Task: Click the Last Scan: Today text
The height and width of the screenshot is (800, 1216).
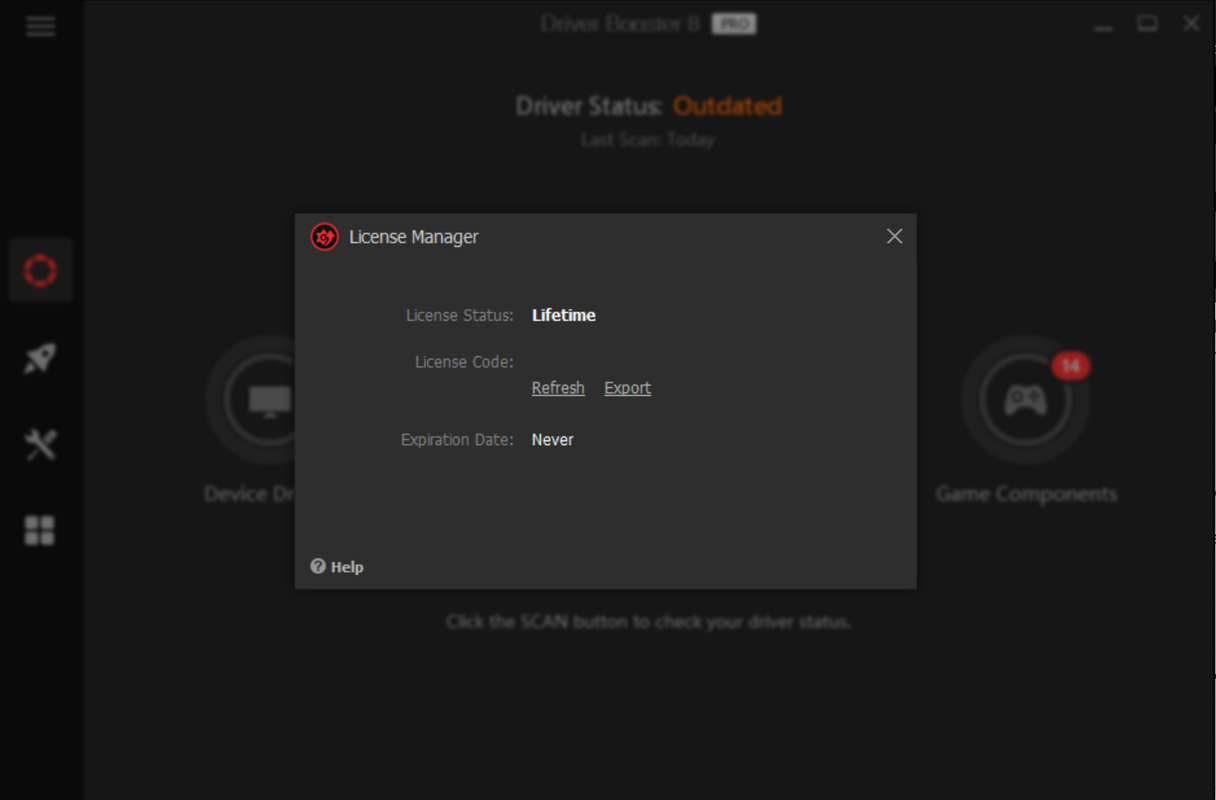Action: pos(648,140)
